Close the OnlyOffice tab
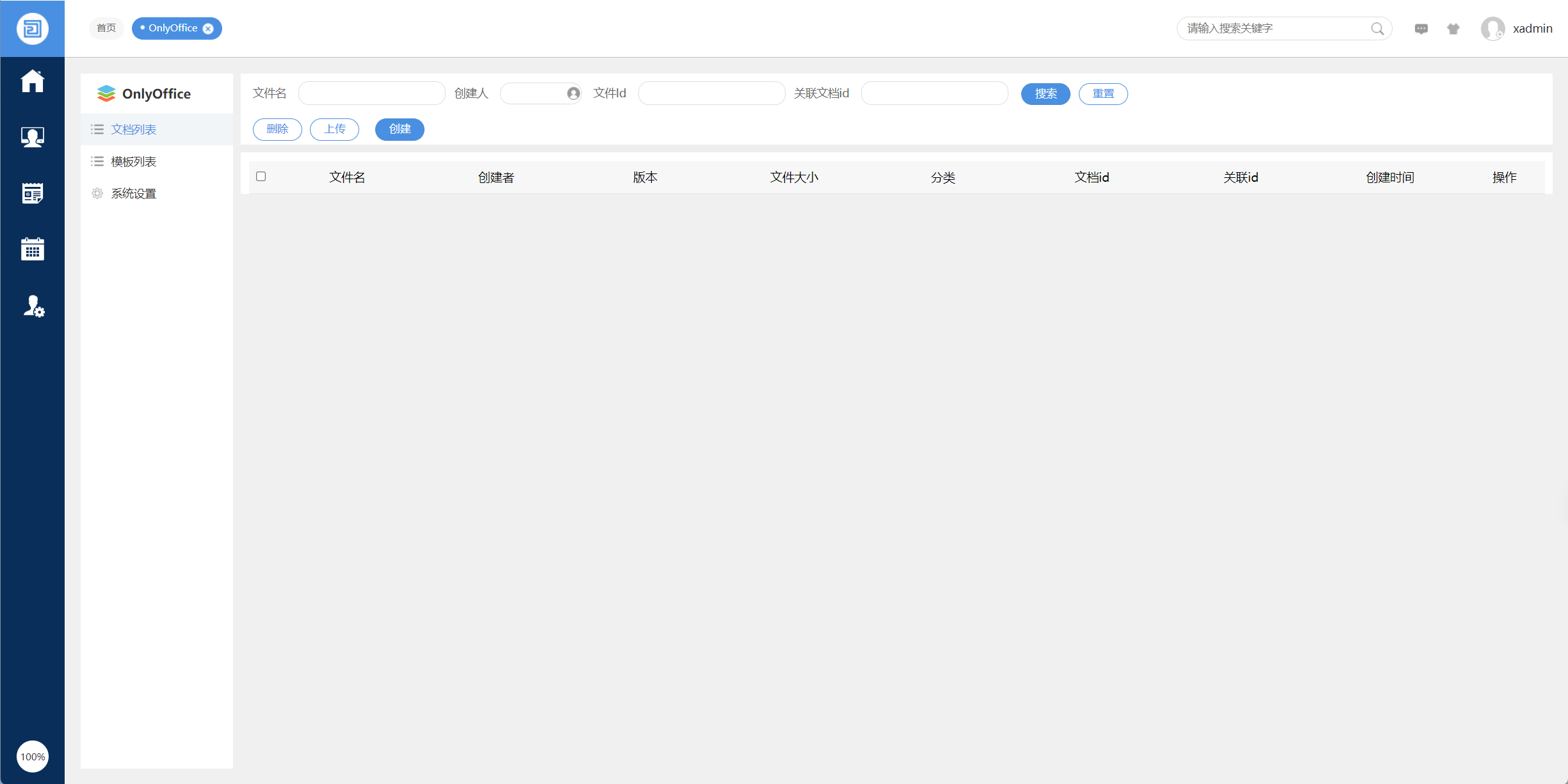Image resolution: width=1568 pixels, height=784 pixels. 208,29
